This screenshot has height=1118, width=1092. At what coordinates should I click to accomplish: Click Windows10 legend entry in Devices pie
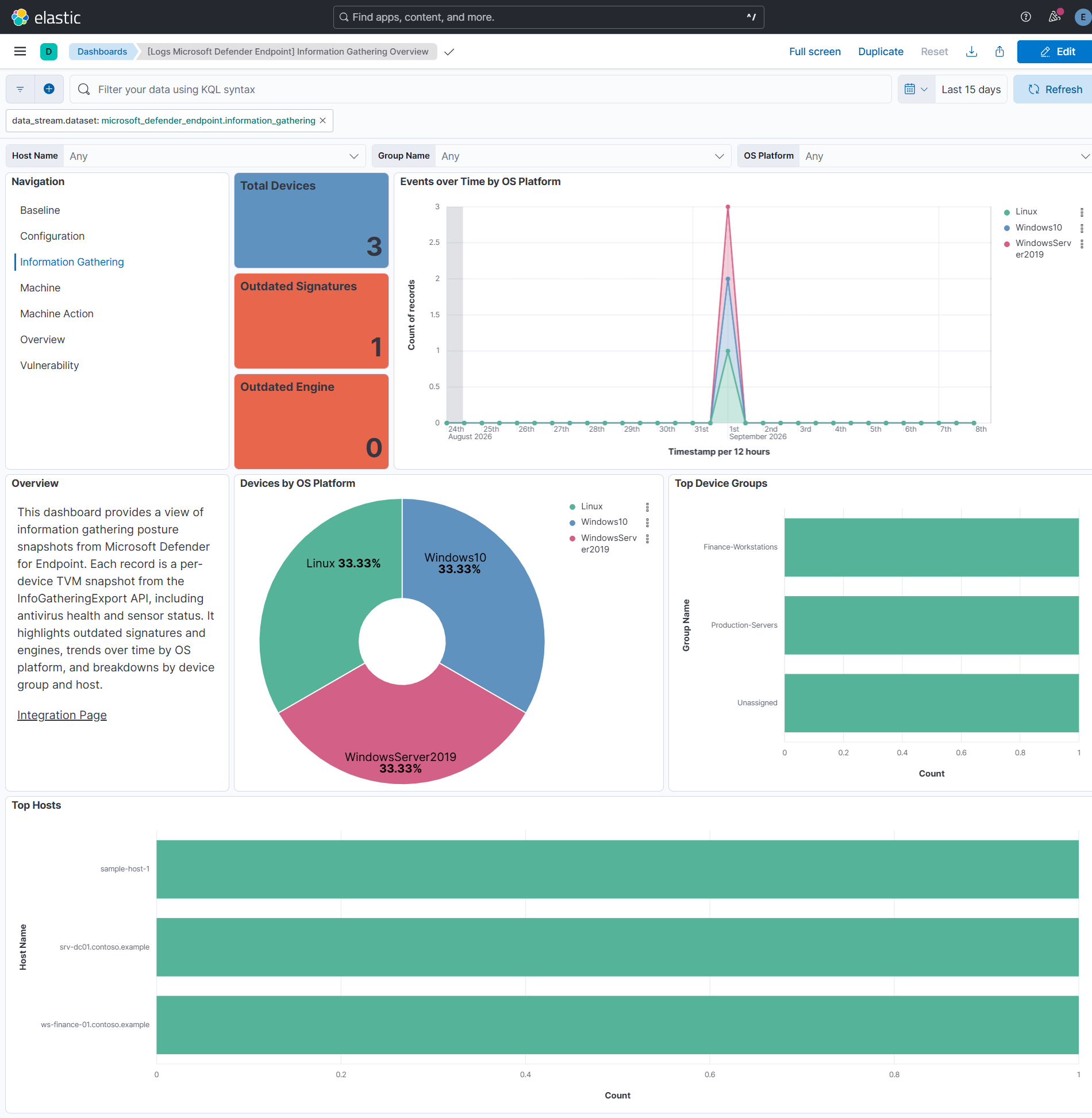coord(604,522)
